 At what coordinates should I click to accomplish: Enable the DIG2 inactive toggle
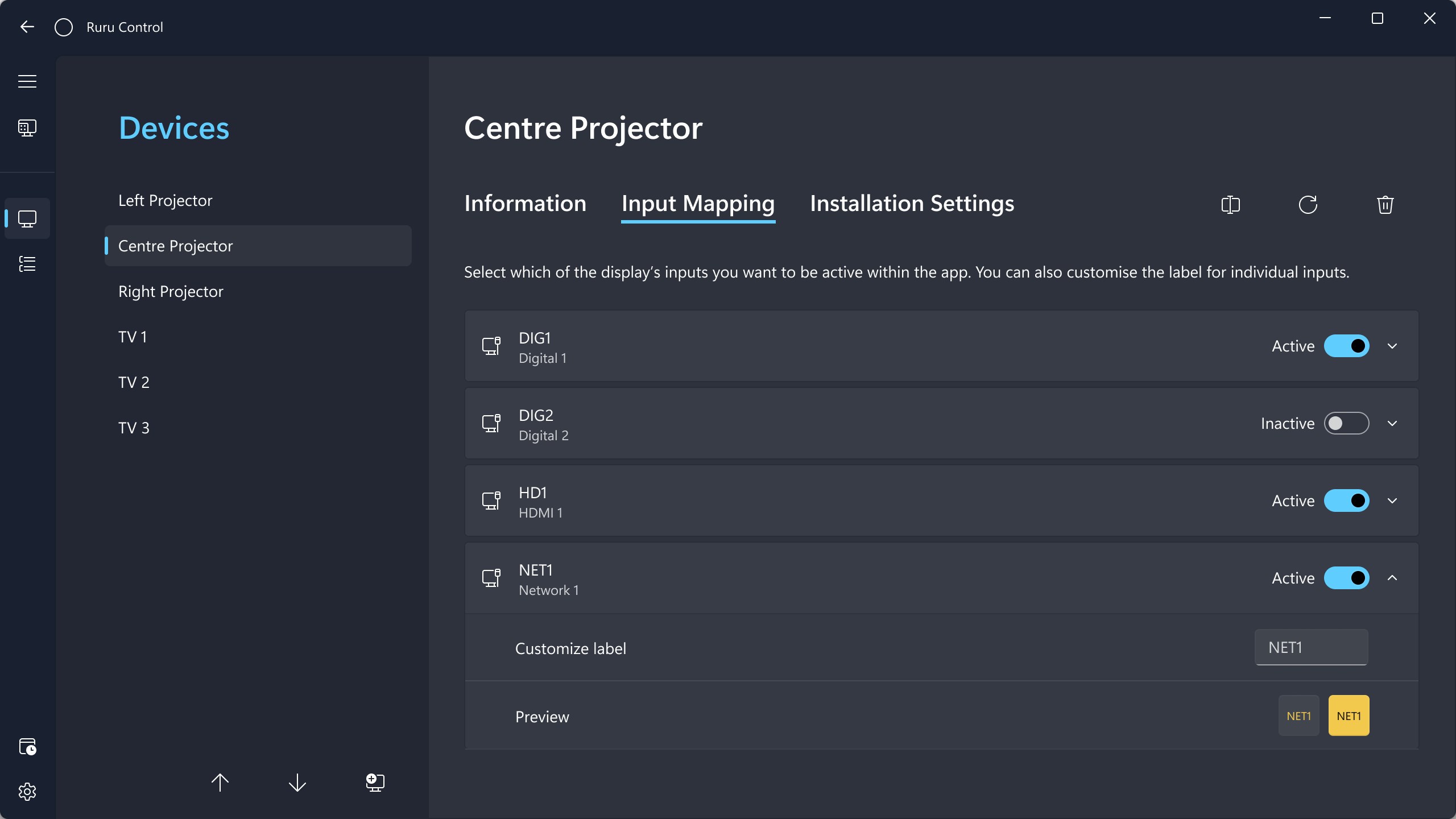tap(1346, 423)
